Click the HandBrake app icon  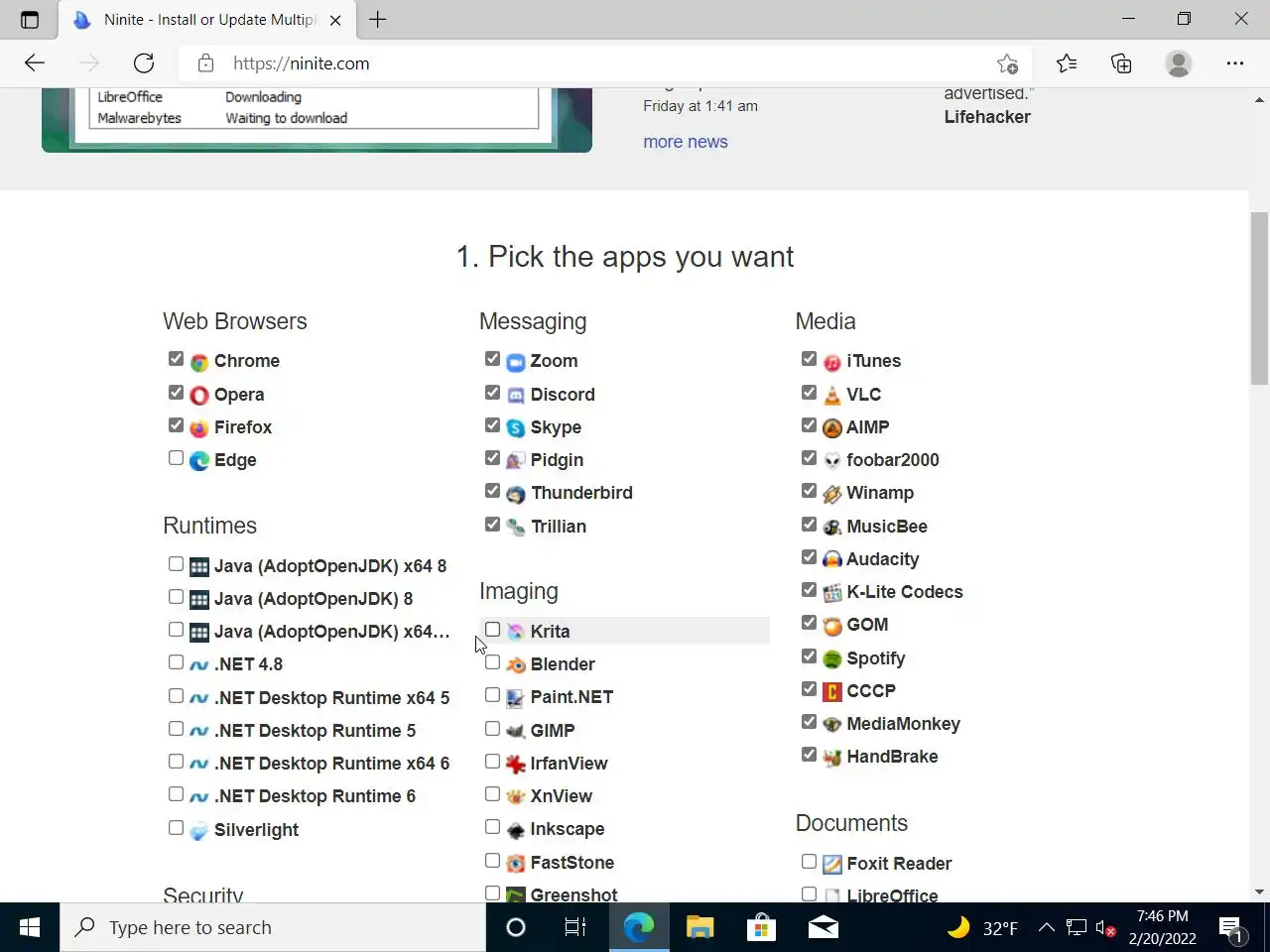coord(832,758)
